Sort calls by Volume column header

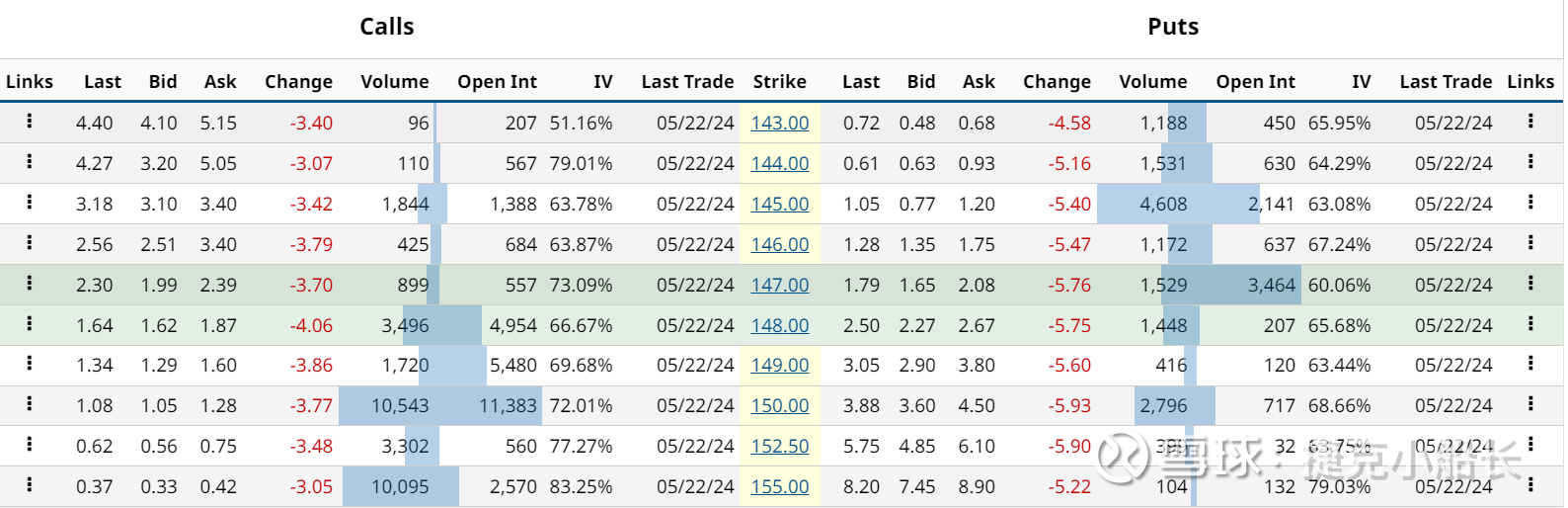pyautogui.click(x=394, y=82)
